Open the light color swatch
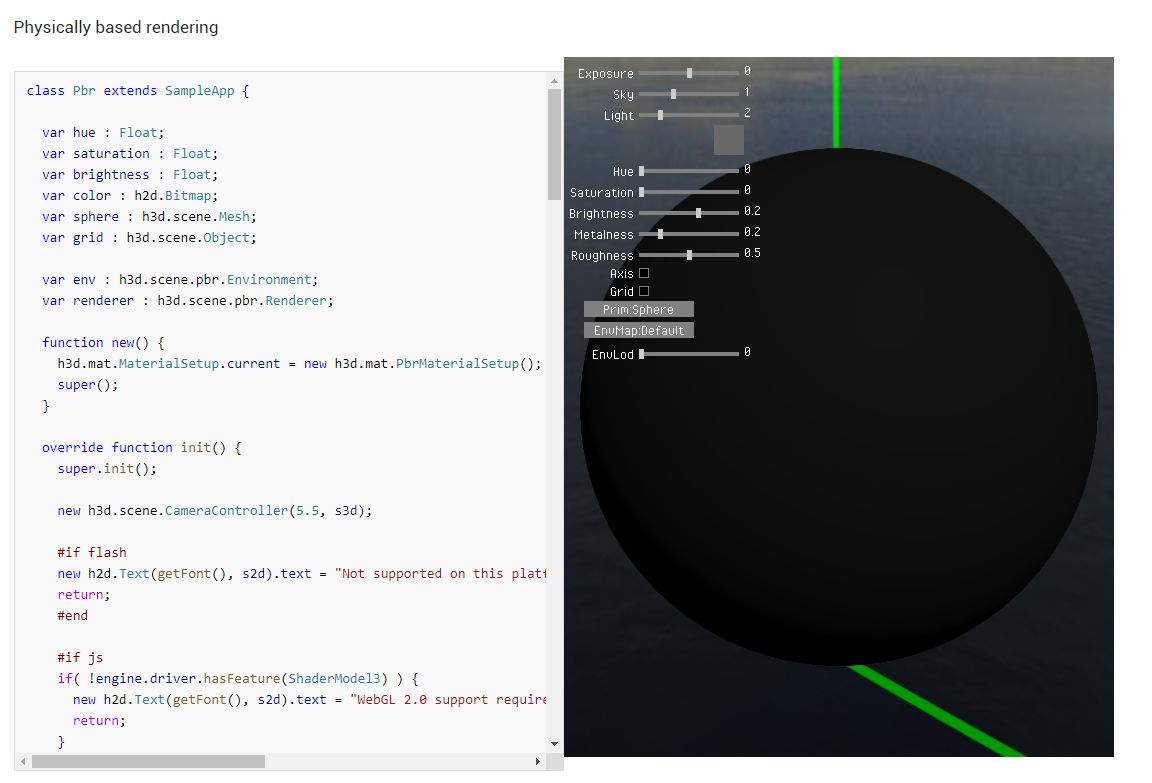Screen dimensions: 1152x783 [x=728, y=140]
